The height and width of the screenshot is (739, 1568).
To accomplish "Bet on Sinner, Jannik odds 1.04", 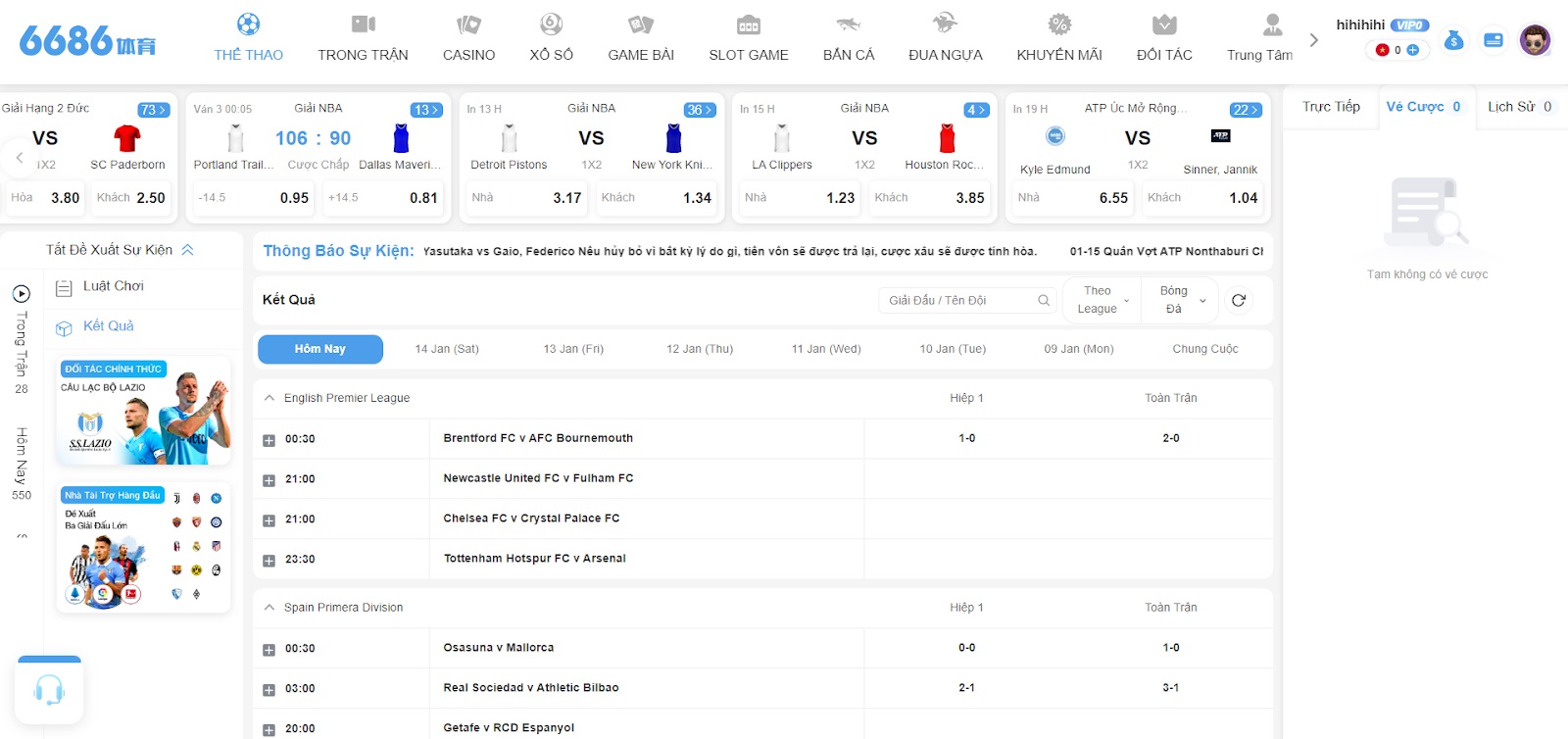I will [x=1201, y=198].
